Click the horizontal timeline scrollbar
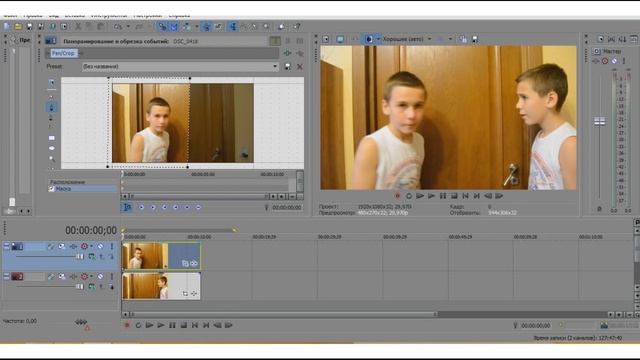The width and height of the screenshot is (640, 360). tap(284, 315)
